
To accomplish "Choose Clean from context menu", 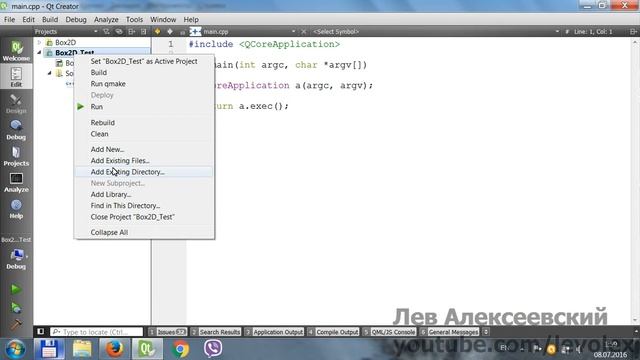I will tap(144, 134).
